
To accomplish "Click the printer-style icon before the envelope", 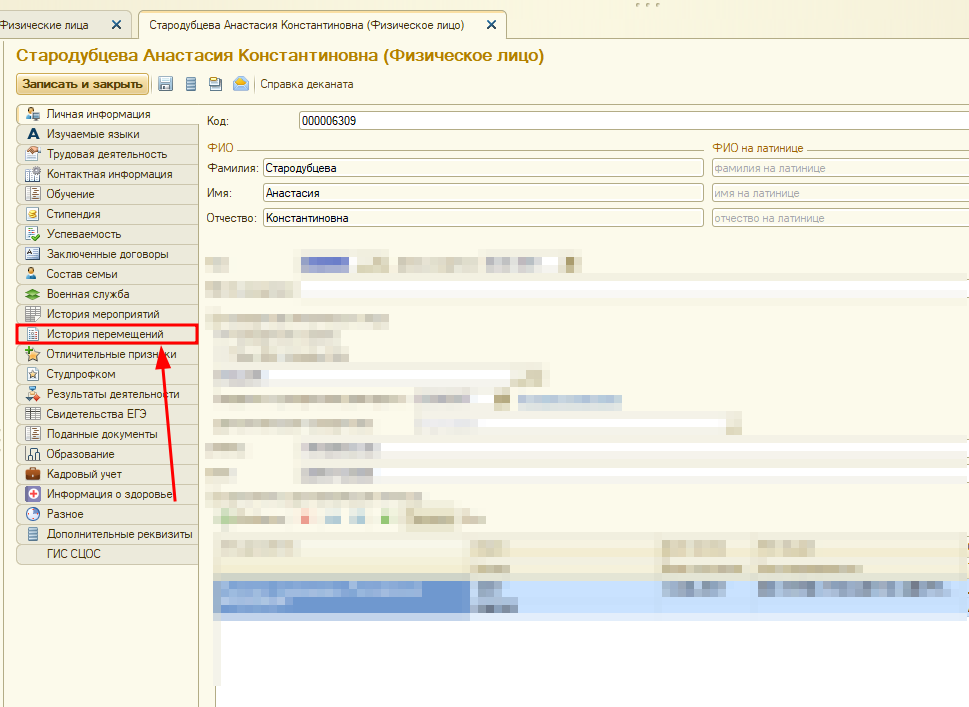I will click(x=215, y=84).
